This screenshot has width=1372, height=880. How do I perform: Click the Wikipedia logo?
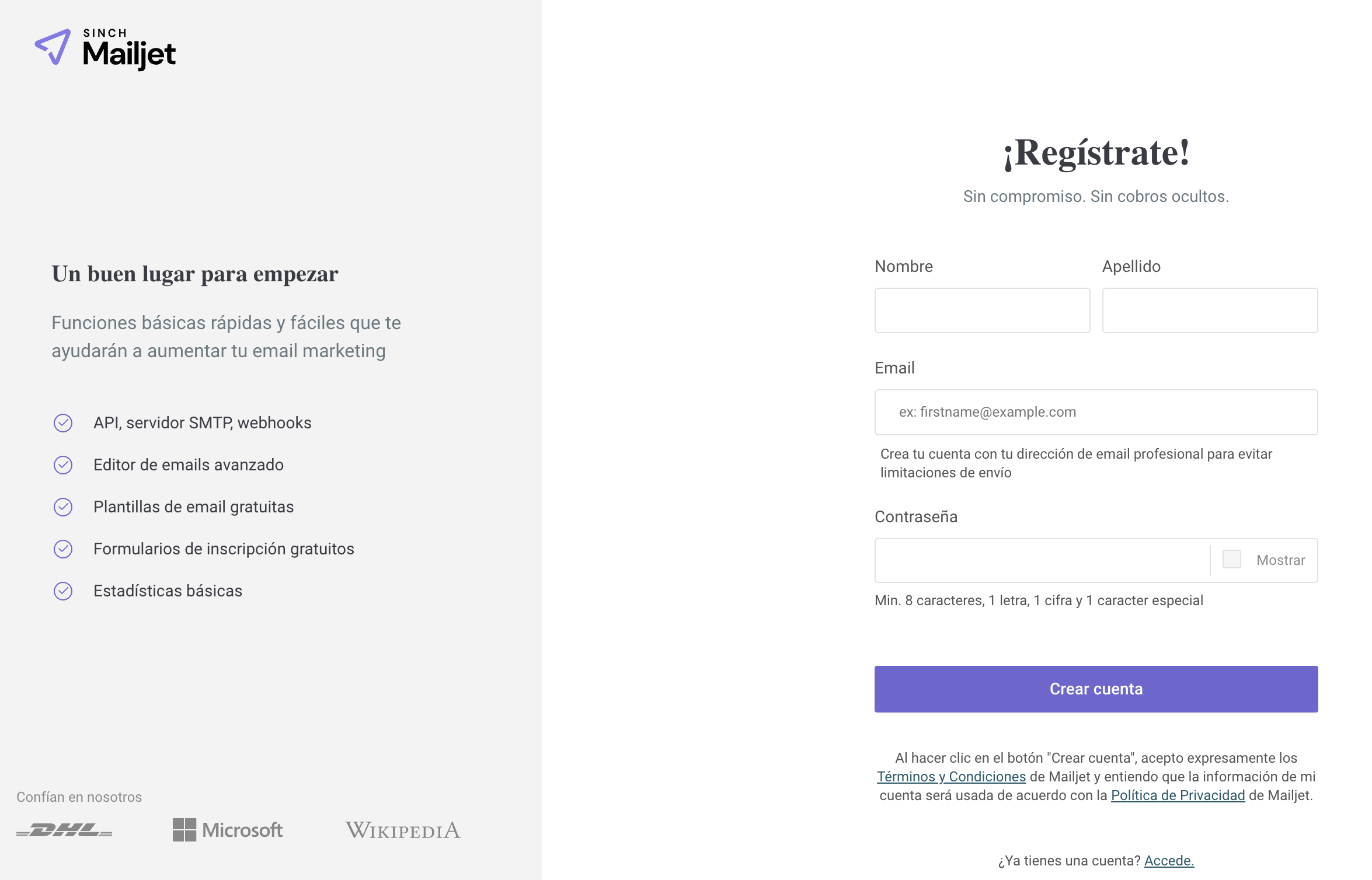[x=403, y=830]
